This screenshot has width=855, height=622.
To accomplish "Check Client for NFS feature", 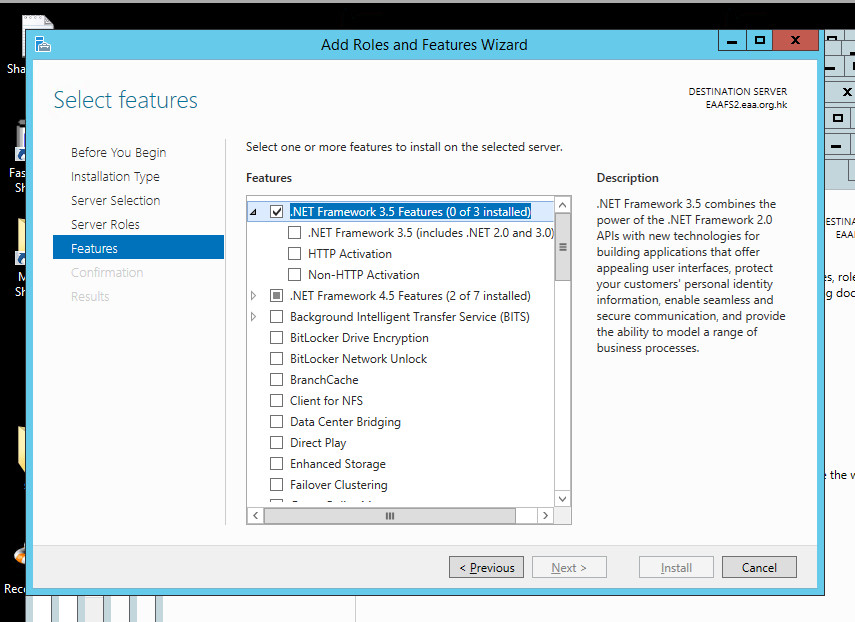I will [276, 401].
